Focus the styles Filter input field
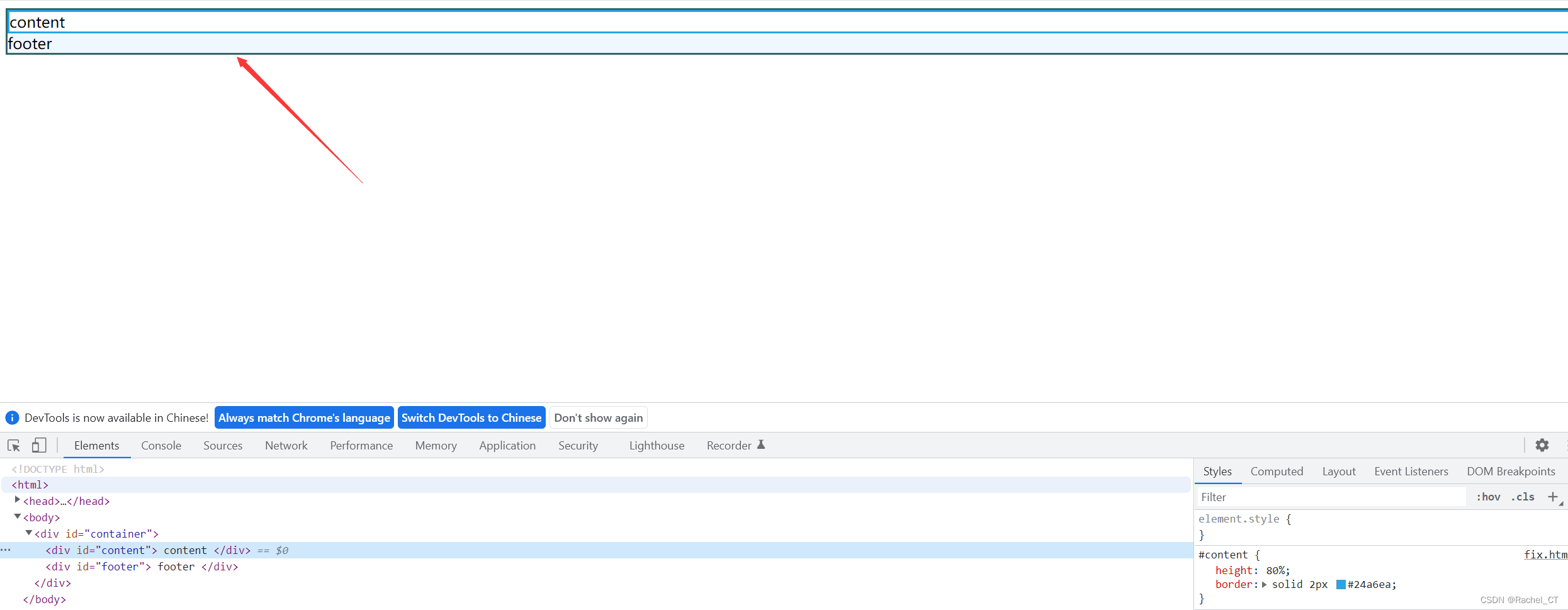 [x=1331, y=497]
